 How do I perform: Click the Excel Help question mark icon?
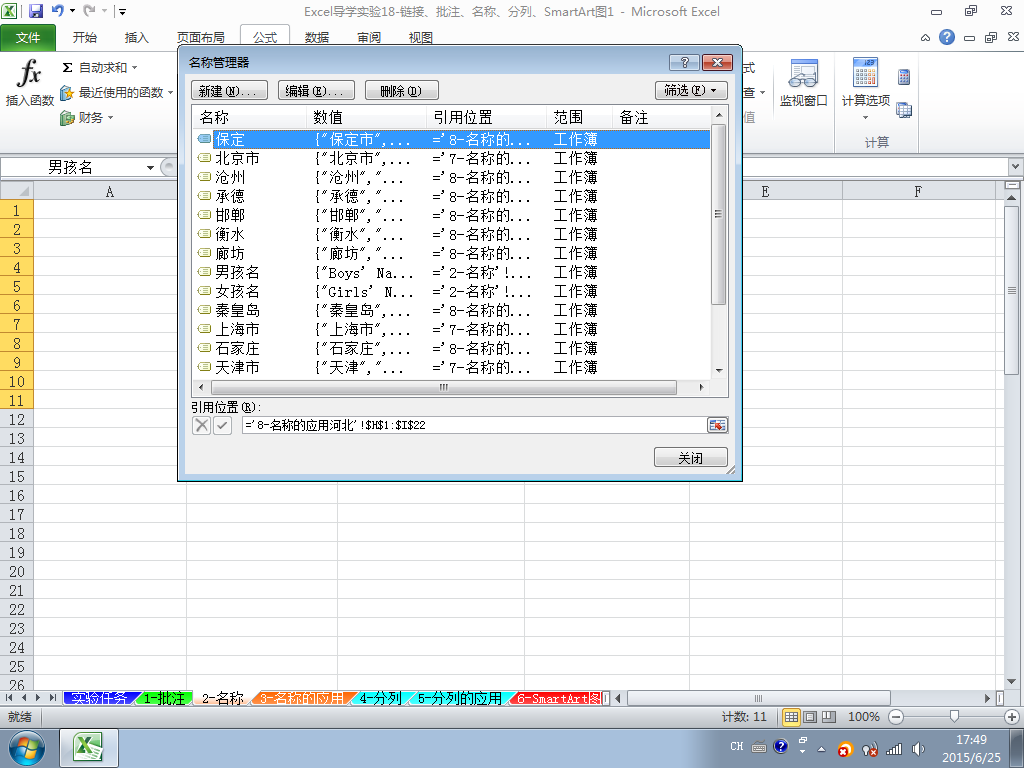pos(947,37)
